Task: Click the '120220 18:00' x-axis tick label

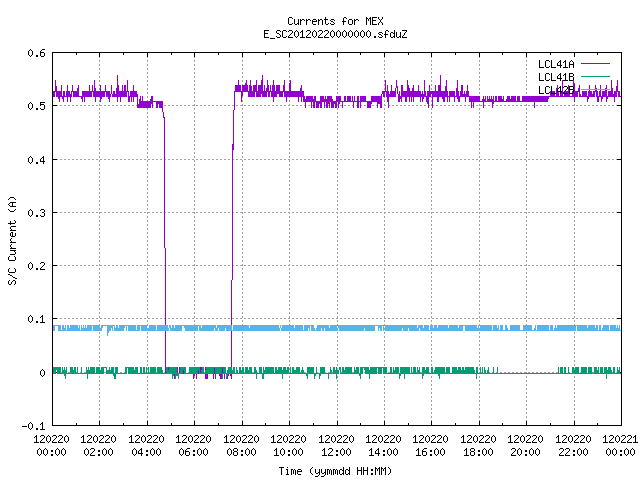Action: click(478, 446)
